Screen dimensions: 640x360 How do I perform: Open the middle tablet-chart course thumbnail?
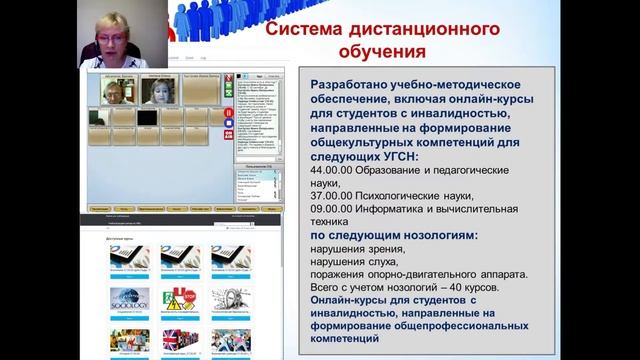coord(180,256)
